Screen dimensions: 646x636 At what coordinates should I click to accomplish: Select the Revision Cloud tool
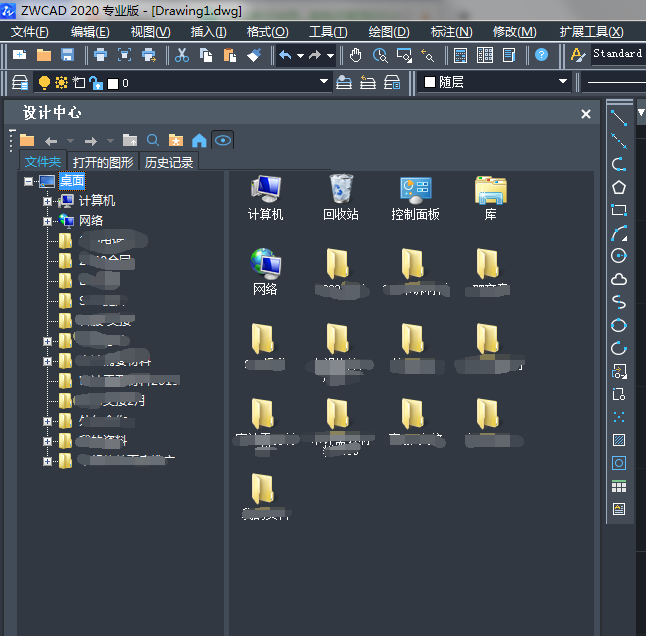coord(619,279)
